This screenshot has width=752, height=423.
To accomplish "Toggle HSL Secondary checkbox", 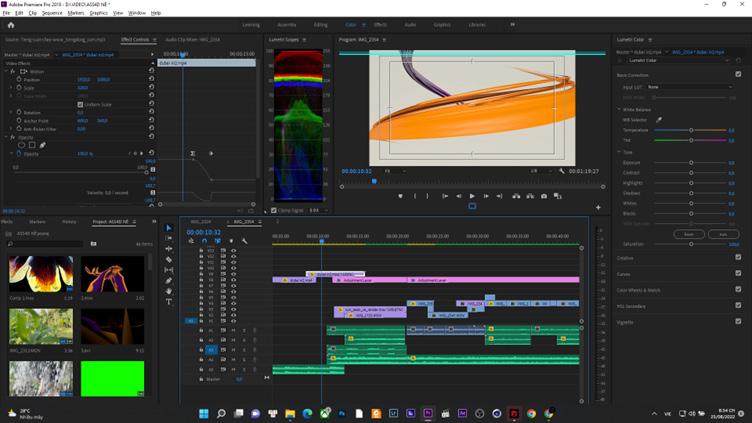I will [x=738, y=305].
